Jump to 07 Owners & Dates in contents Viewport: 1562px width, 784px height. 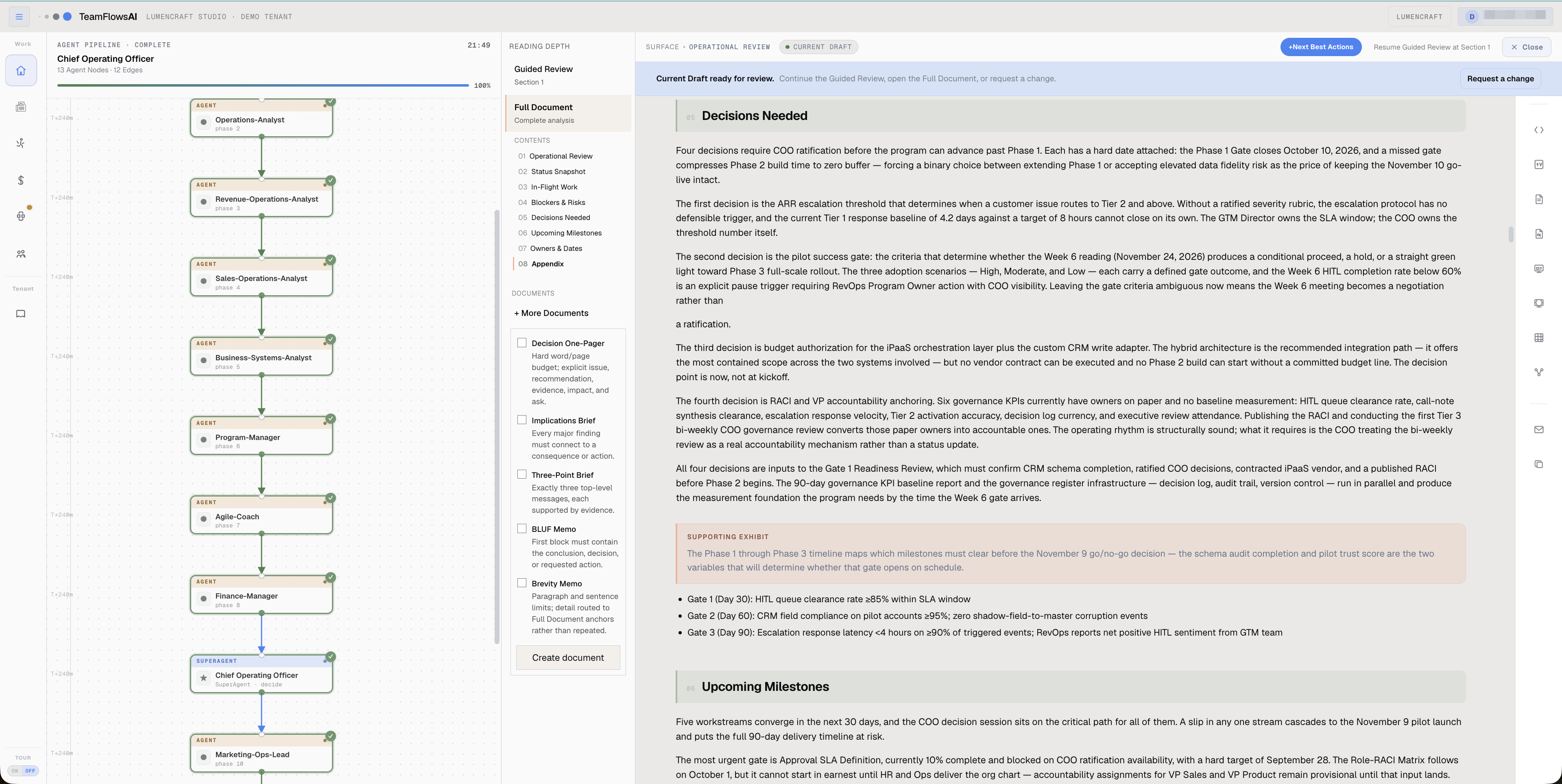pos(550,248)
